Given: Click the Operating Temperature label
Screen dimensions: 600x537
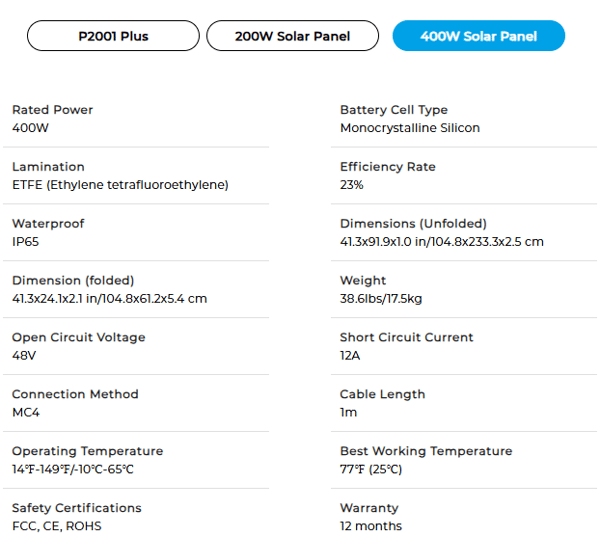Looking at the screenshot, I should point(87,452).
